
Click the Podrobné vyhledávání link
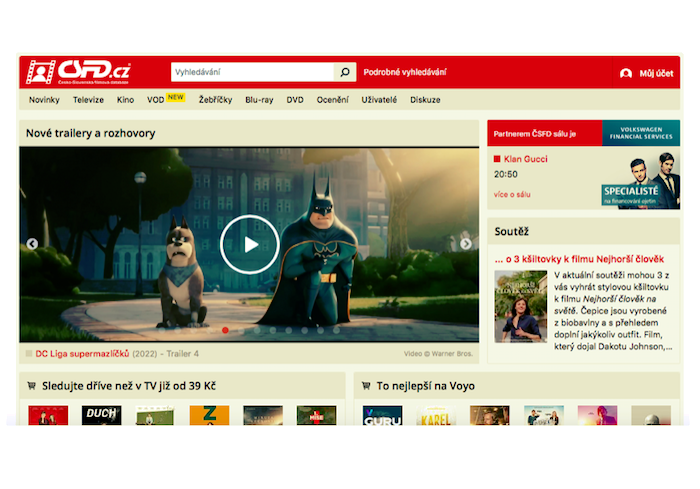pos(405,72)
